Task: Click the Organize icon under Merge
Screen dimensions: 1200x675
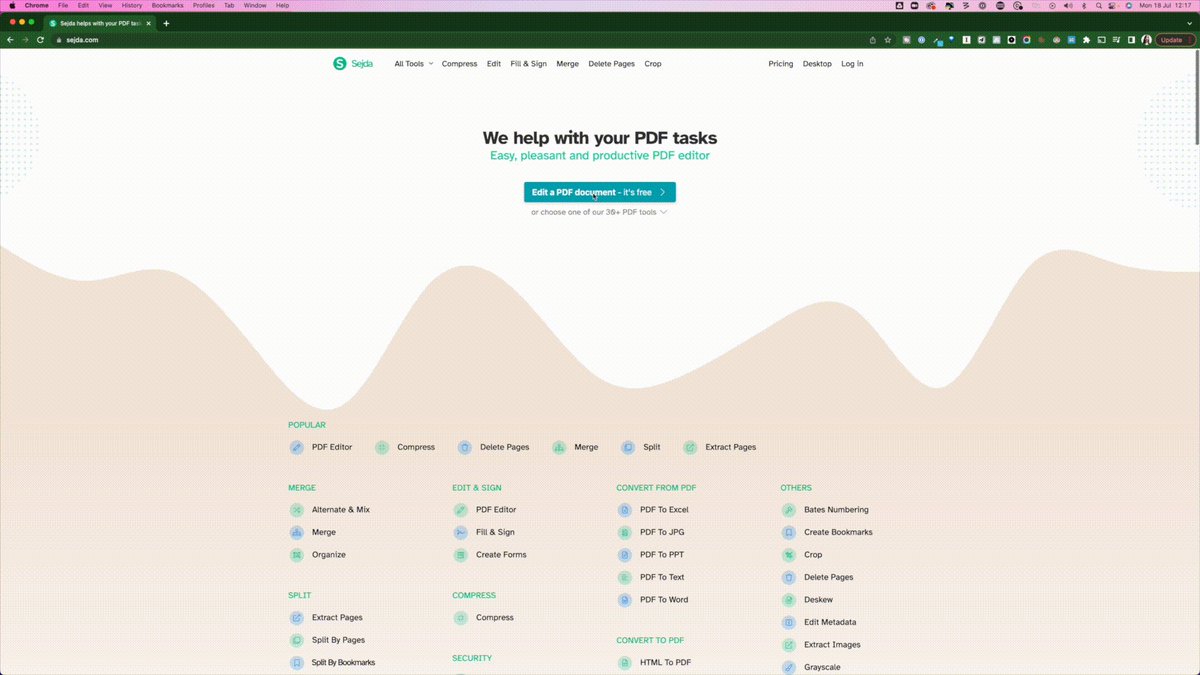Action: coord(297,555)
